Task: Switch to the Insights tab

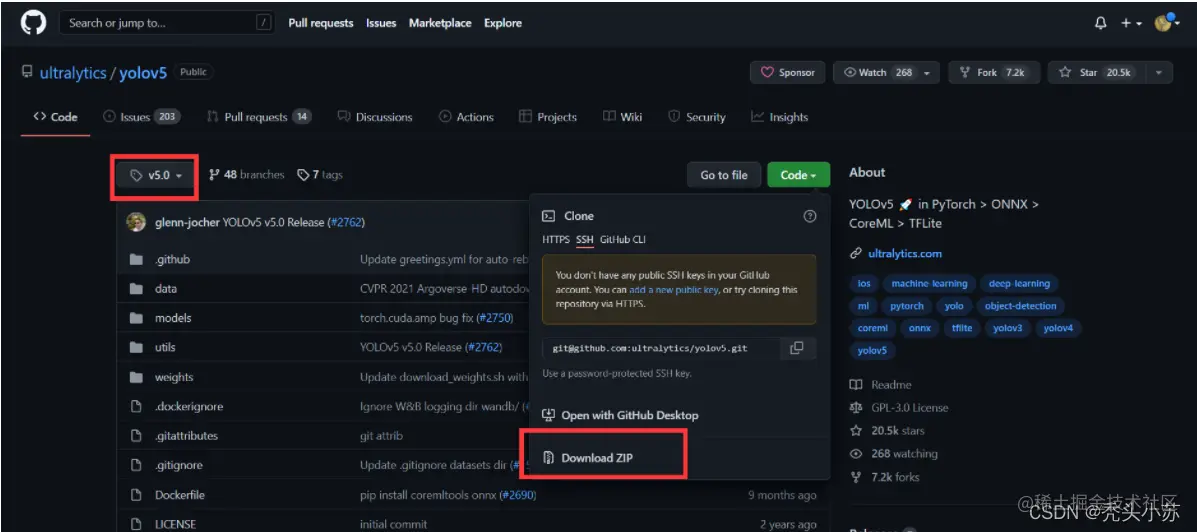Action: click(779, 117)
